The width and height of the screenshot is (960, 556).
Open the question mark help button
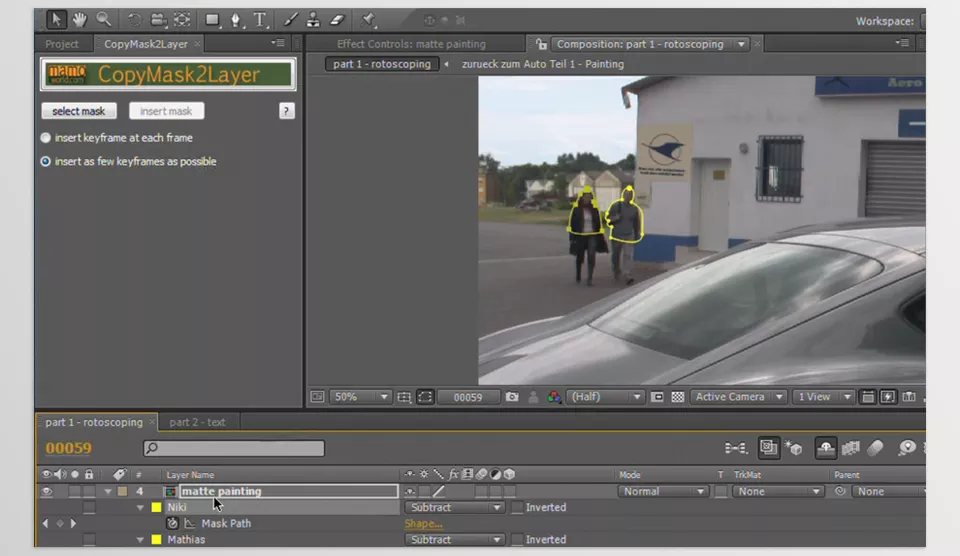(x=287, y=111)
